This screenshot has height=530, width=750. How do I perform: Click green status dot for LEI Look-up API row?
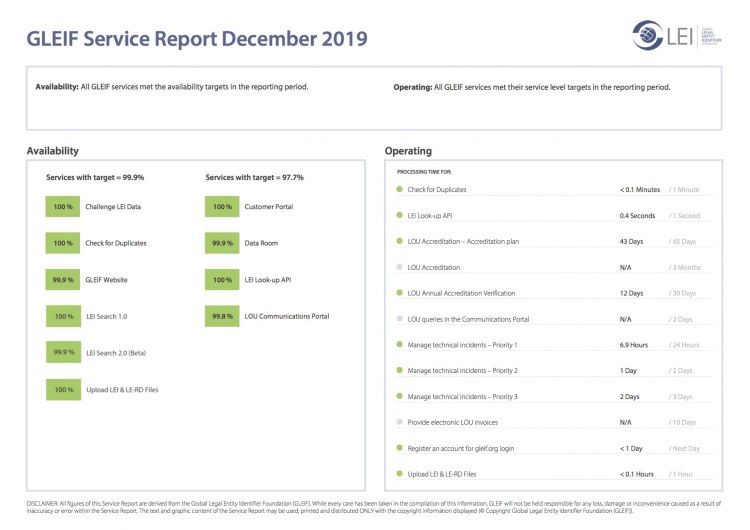(x=399, y=215)
